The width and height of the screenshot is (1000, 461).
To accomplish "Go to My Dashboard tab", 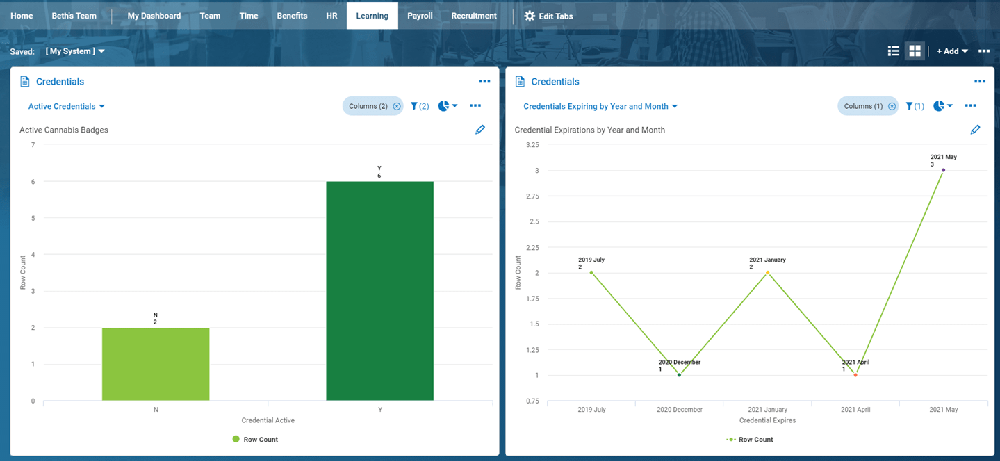I will (154, 16).
